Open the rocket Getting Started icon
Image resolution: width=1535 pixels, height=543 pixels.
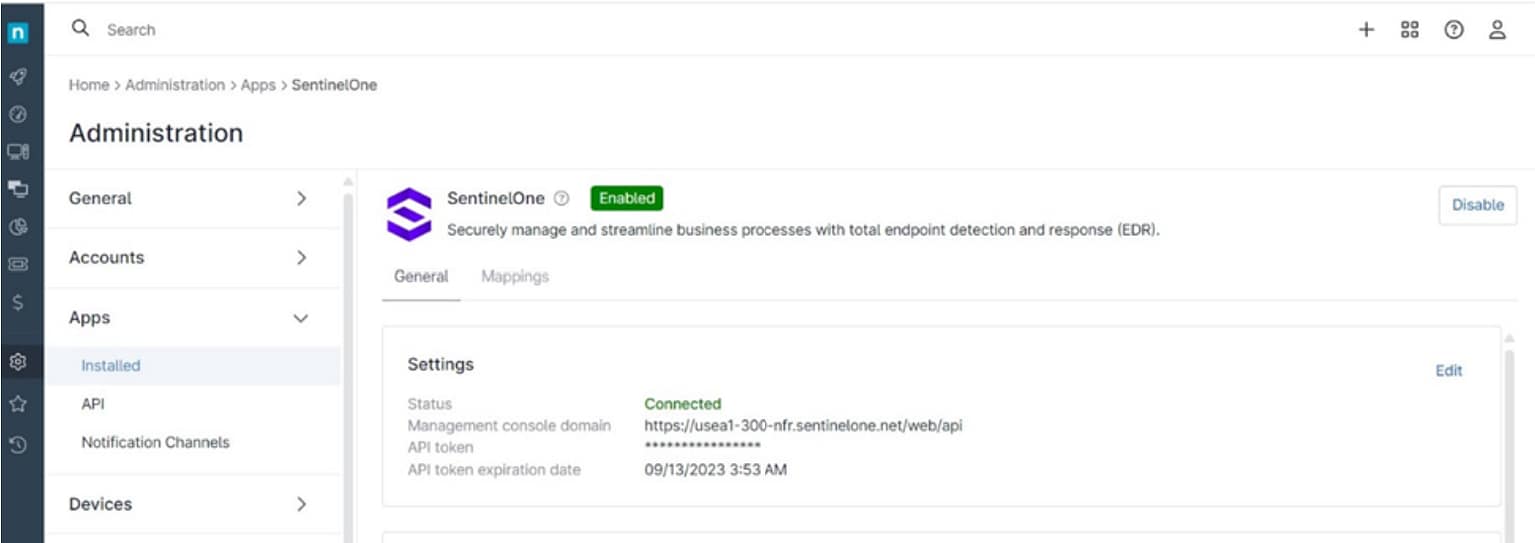pos(17,77)
